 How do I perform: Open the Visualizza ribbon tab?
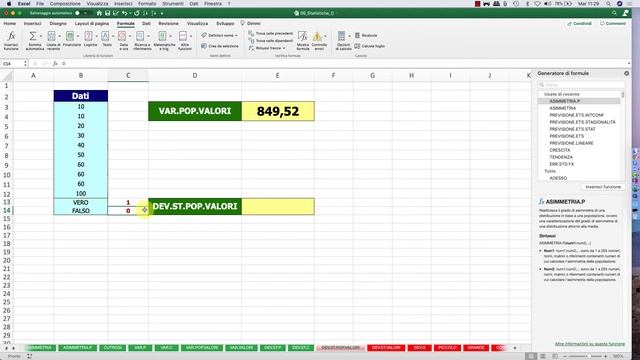coord(197,24)
